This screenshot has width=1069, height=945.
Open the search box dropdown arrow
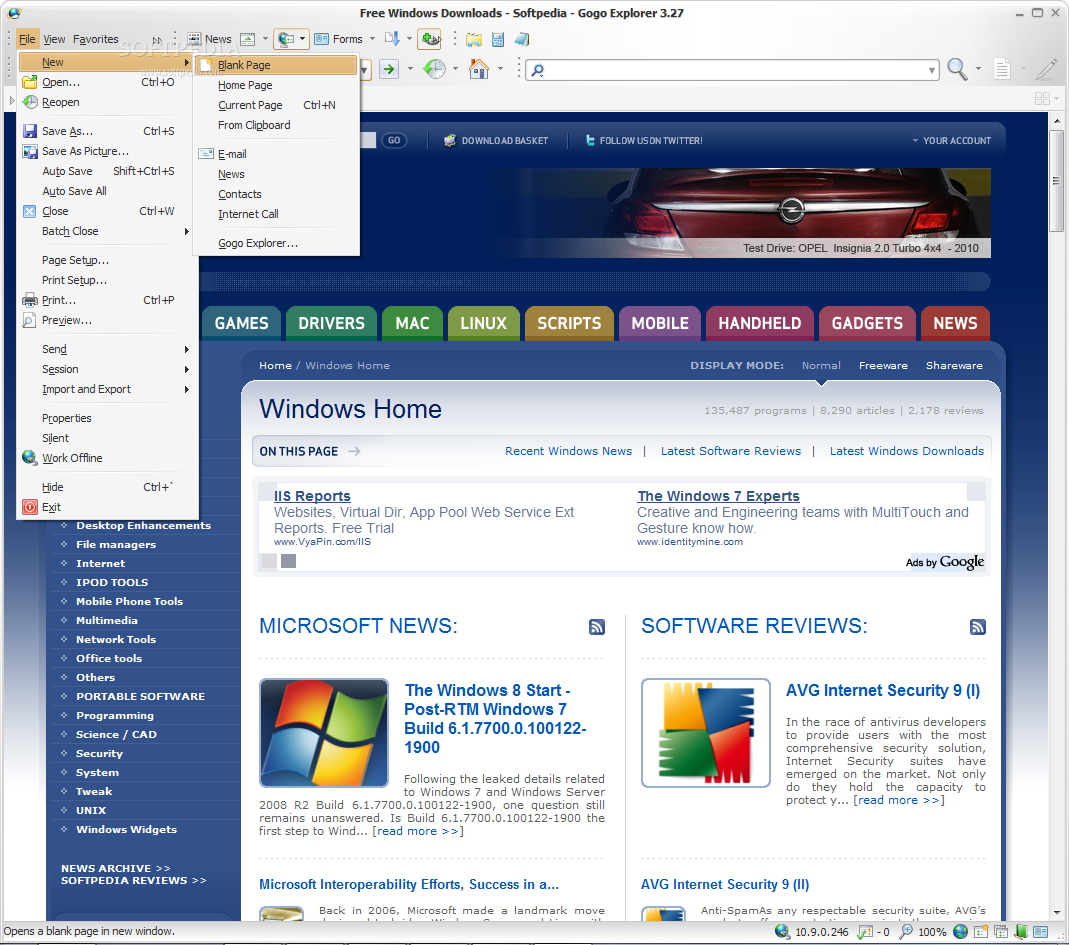click(931, 70)
